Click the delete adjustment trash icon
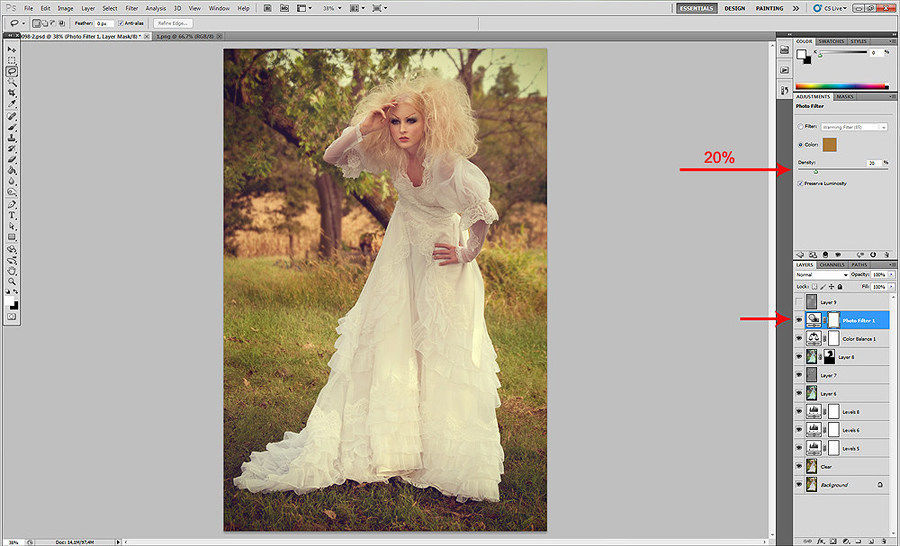Image resolution: width=900 pixels, height=546 pixels. pyautogui.click(x=887, y=254)
